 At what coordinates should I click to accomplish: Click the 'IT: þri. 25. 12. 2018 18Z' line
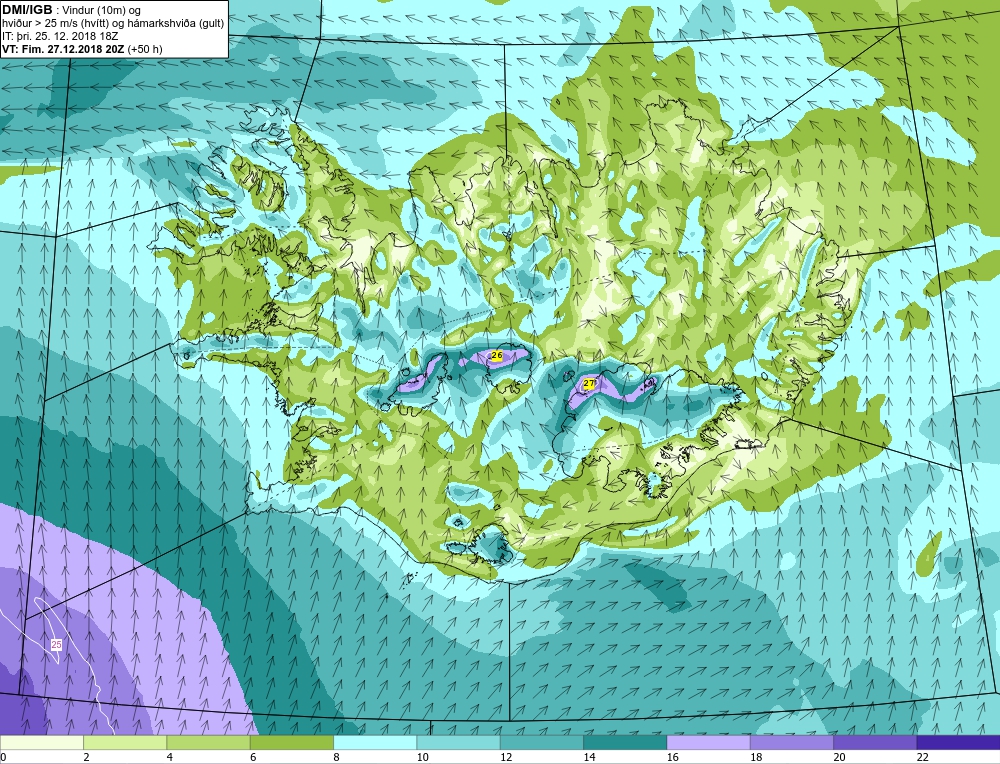coord(60,36)
